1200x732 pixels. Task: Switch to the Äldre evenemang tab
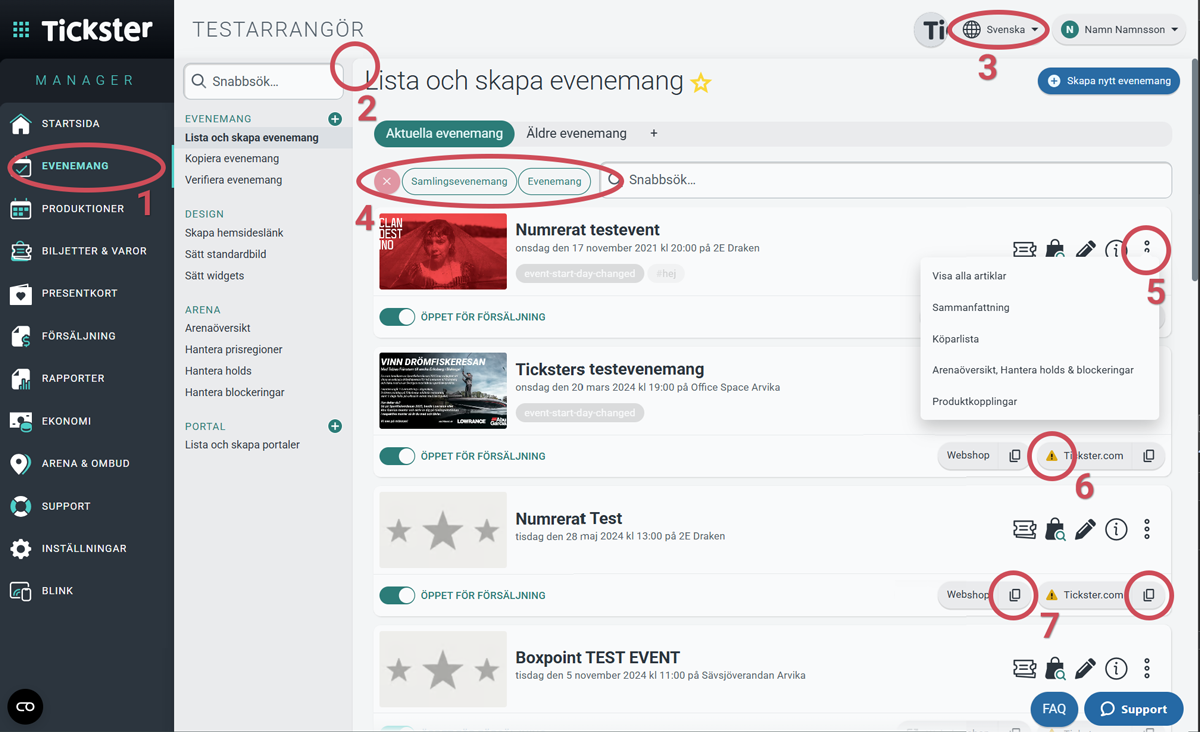[x=576, y=133]
